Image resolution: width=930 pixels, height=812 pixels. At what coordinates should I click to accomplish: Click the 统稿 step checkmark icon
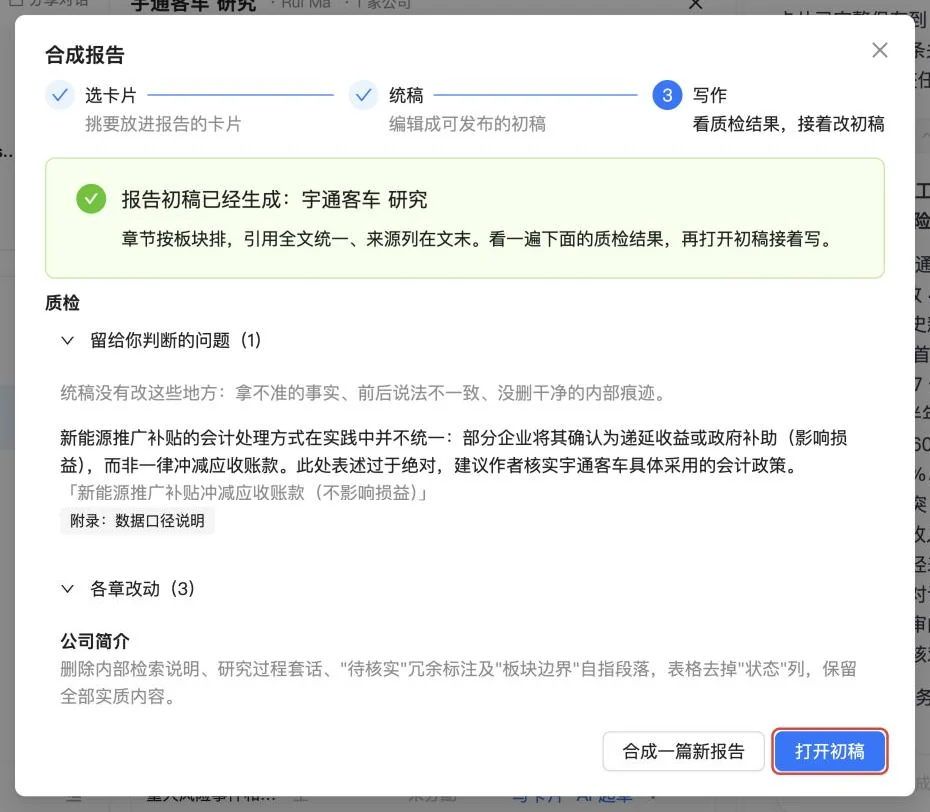coord(364,95)
